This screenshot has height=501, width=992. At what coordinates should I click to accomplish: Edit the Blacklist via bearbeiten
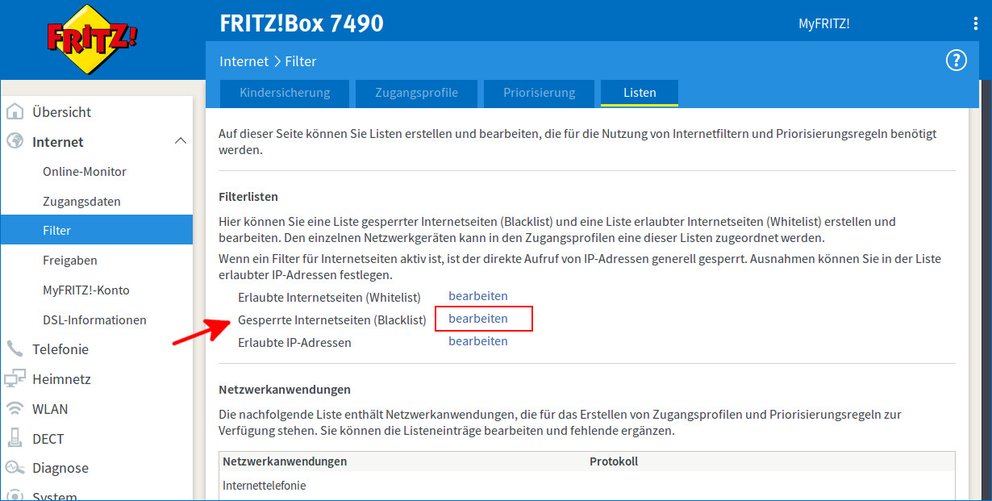tap(478, 318)
